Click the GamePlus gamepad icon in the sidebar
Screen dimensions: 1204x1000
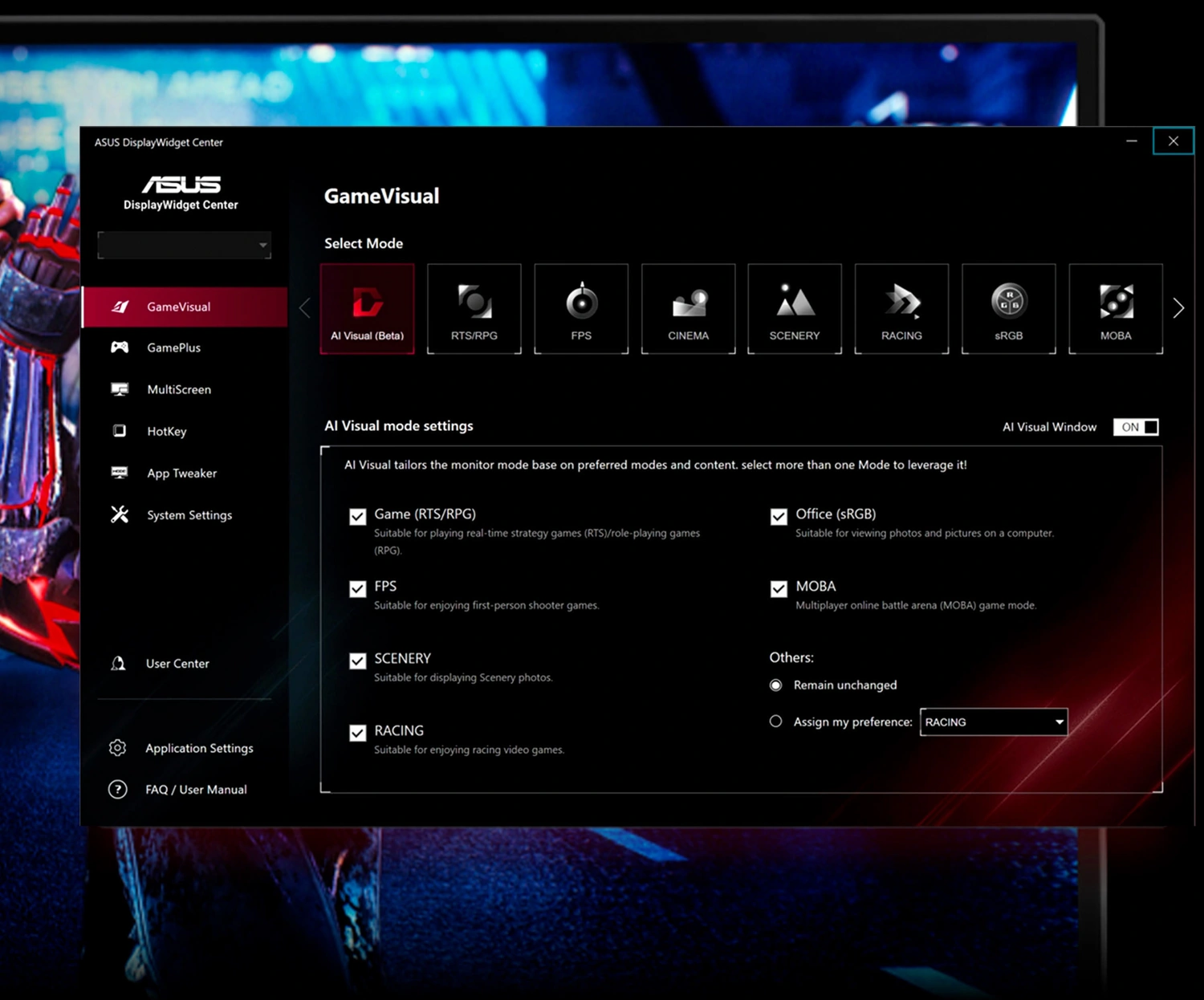point(120,348)
